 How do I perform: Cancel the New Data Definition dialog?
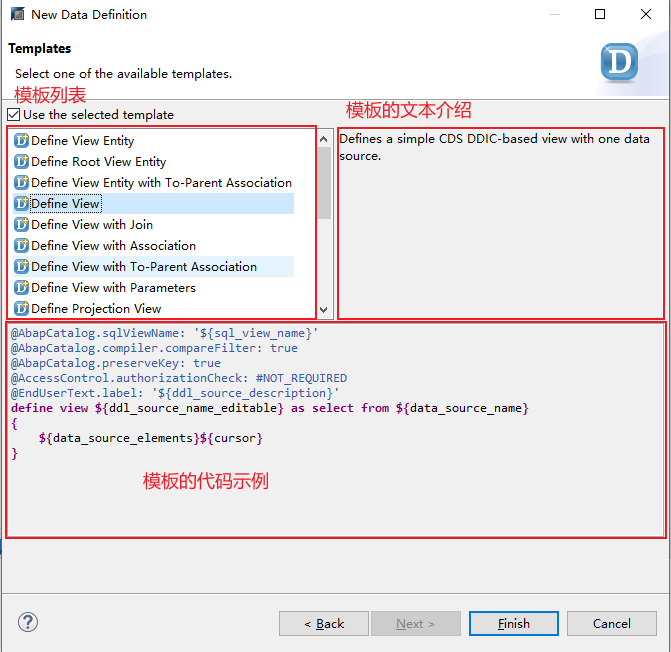pos(611,623)
